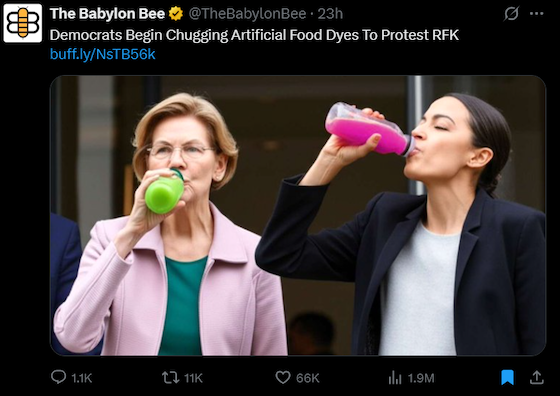Open the buff.ly/NsTB56k link

point(102,54)
